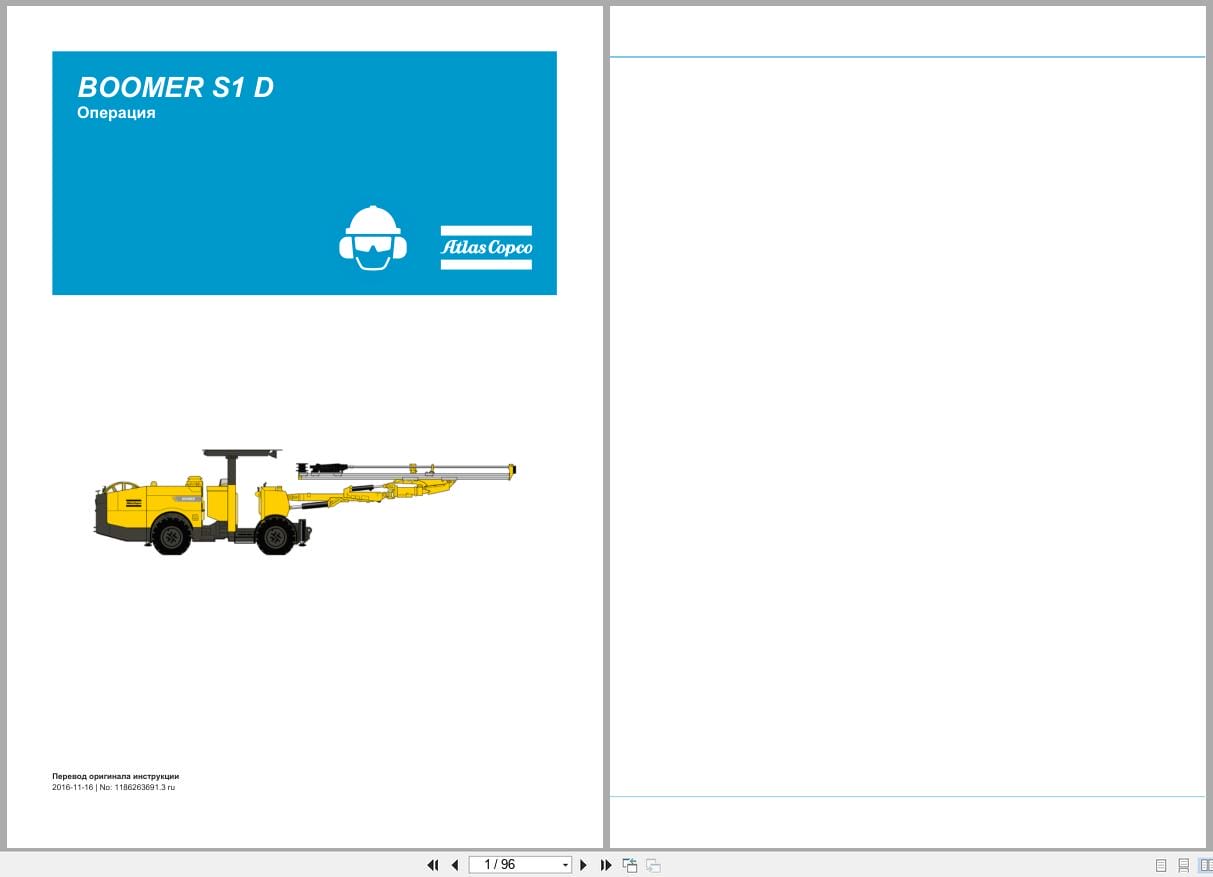The width and height of the screenshot is (1213, 877).
Task: Go to the first page
Action: coord(433,865)
